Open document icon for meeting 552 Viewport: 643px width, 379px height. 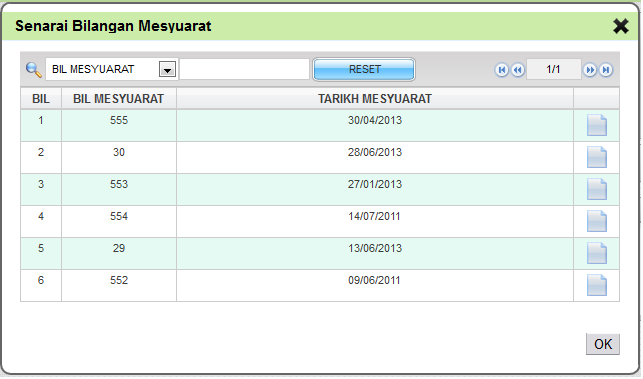597,285
